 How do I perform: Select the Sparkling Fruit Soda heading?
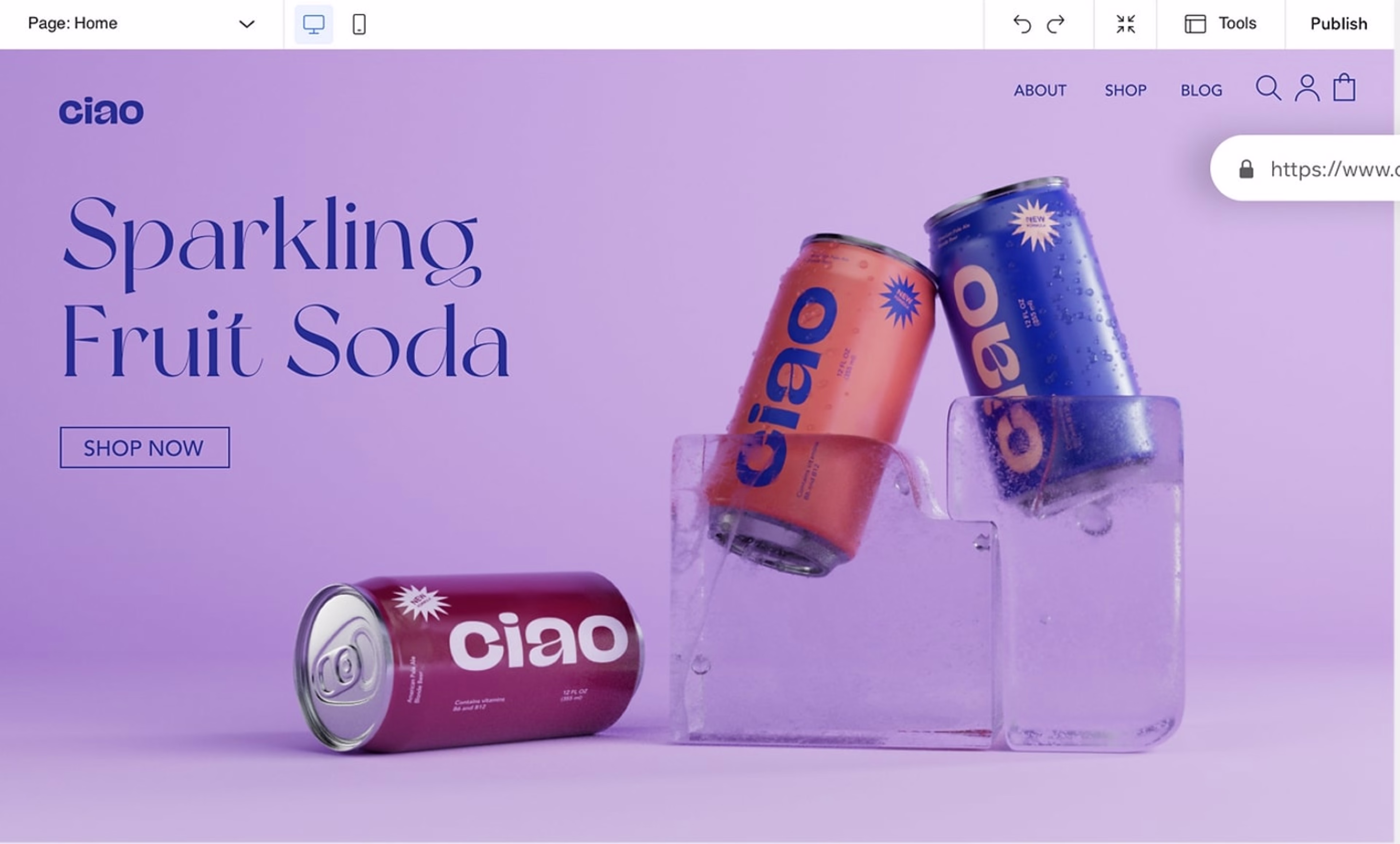286,287
